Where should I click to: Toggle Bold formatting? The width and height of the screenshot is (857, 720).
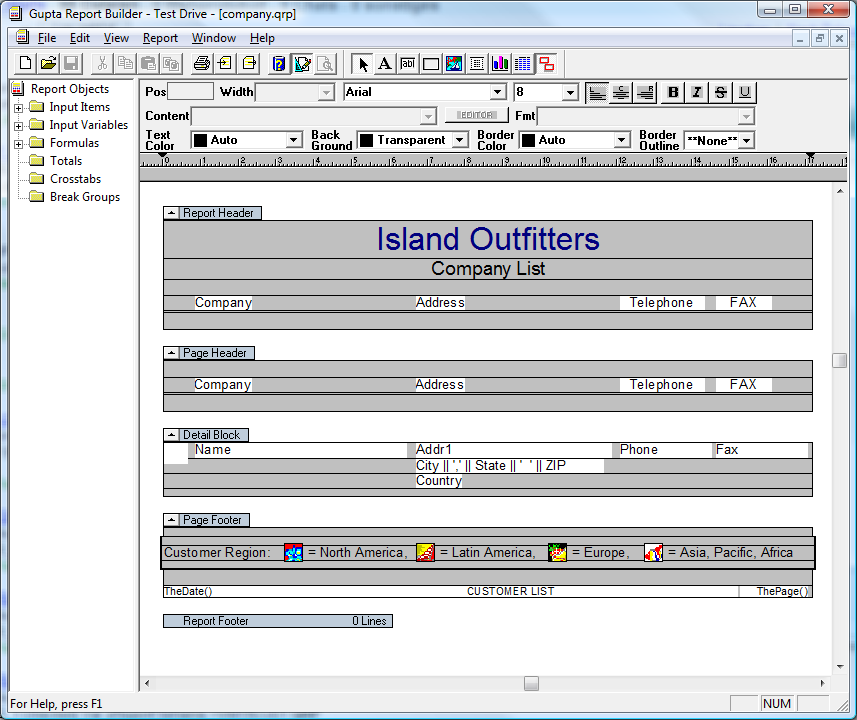tap(673, 92)
